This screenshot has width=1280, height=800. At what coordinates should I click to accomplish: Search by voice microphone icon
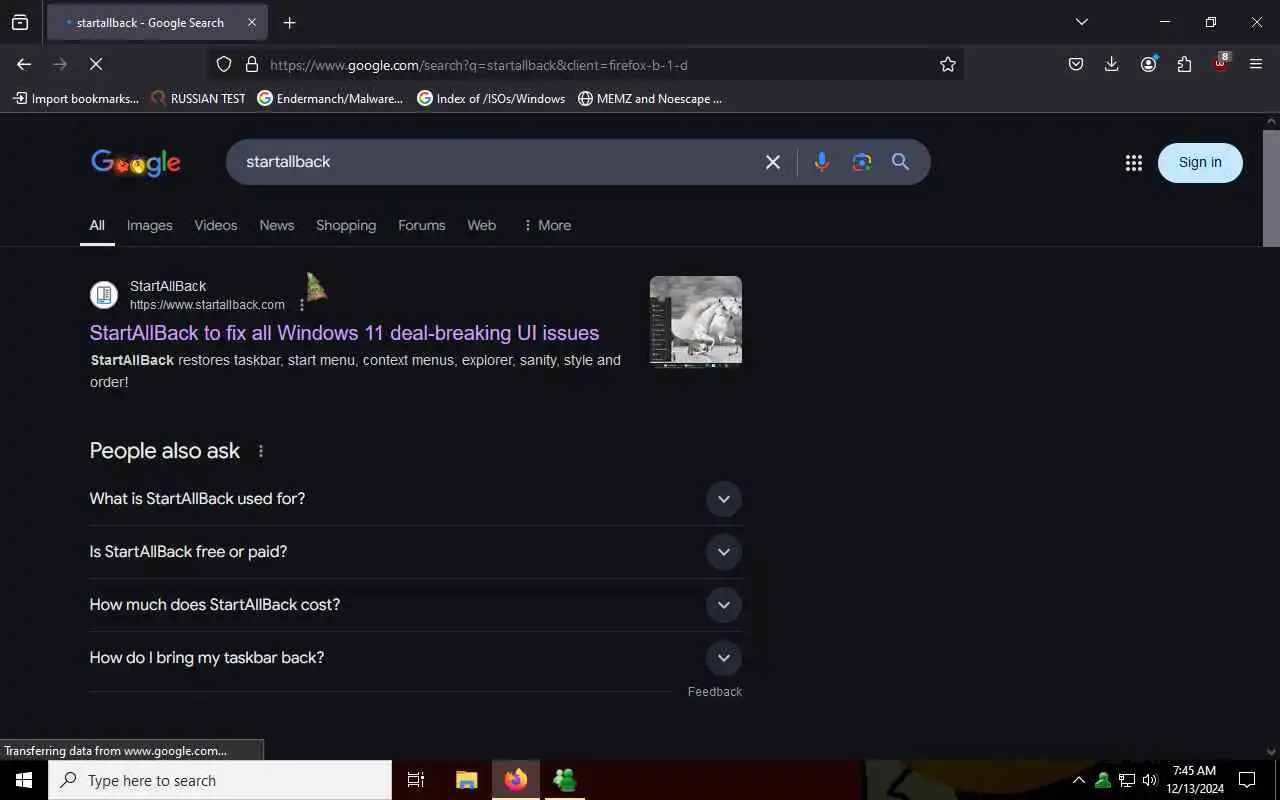[821, 162]
